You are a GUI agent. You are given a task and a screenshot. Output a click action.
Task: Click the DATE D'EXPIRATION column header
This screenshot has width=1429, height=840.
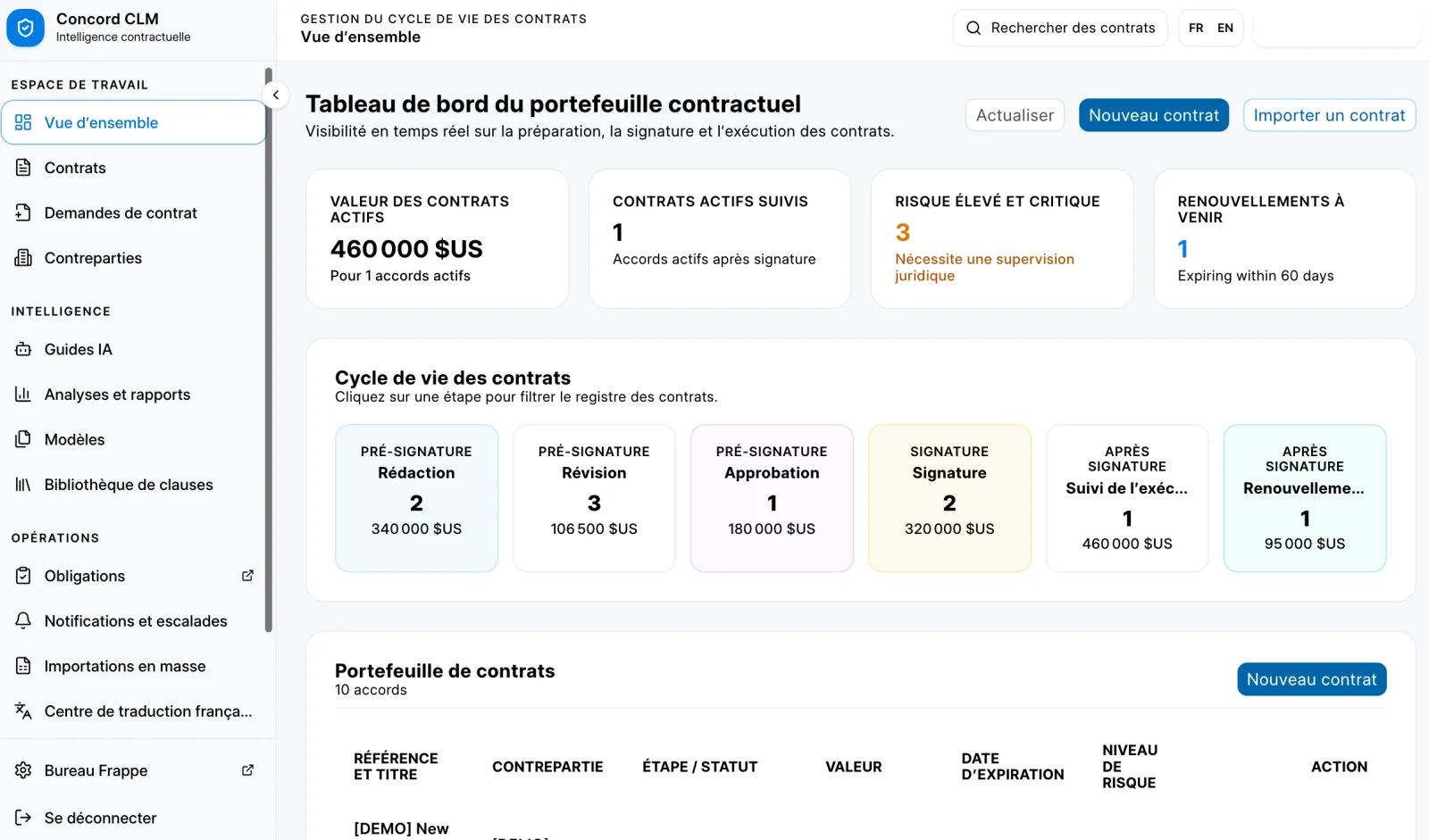1013,767
